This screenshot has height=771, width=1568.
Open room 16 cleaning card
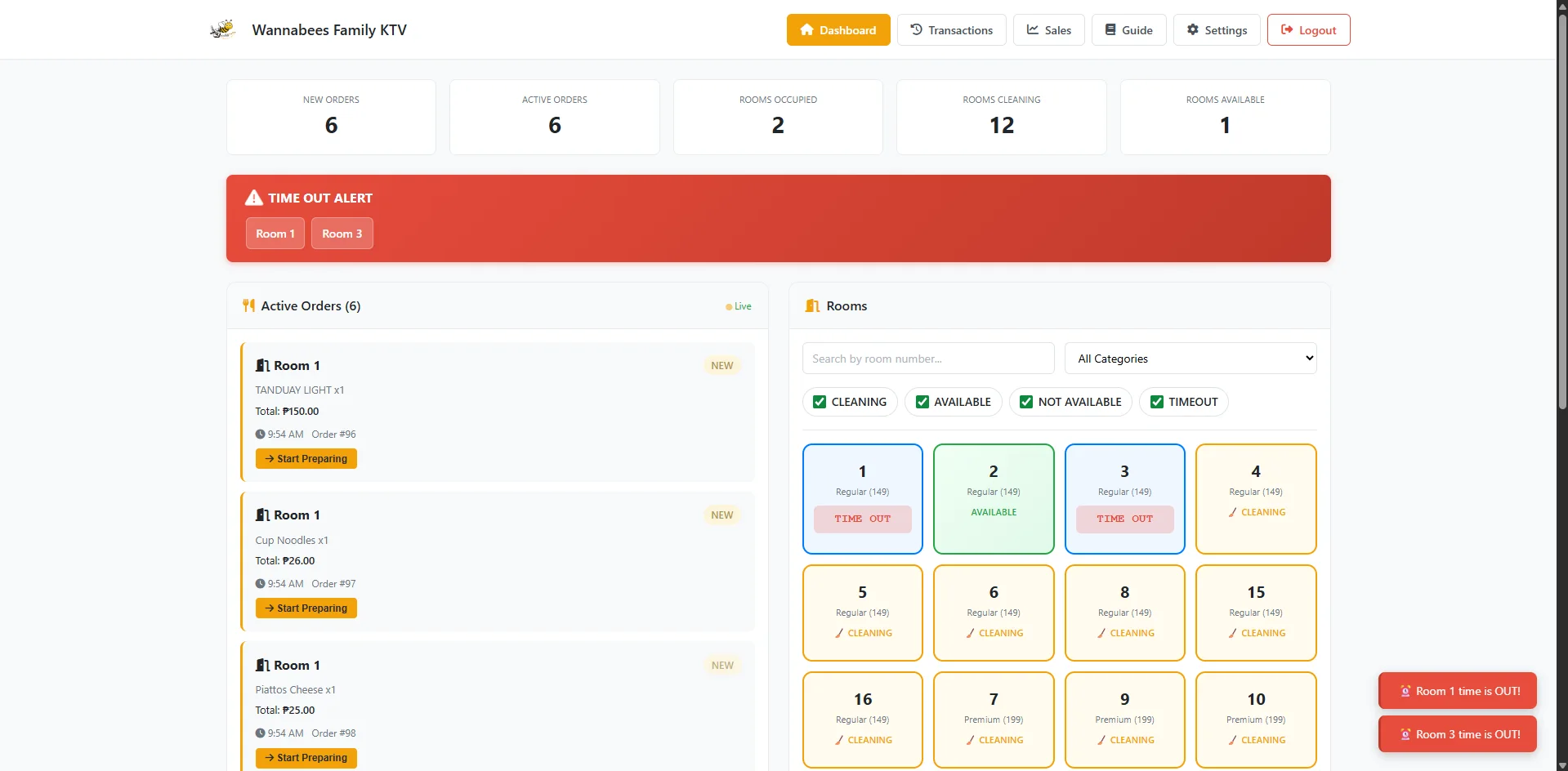coord(862,720)
